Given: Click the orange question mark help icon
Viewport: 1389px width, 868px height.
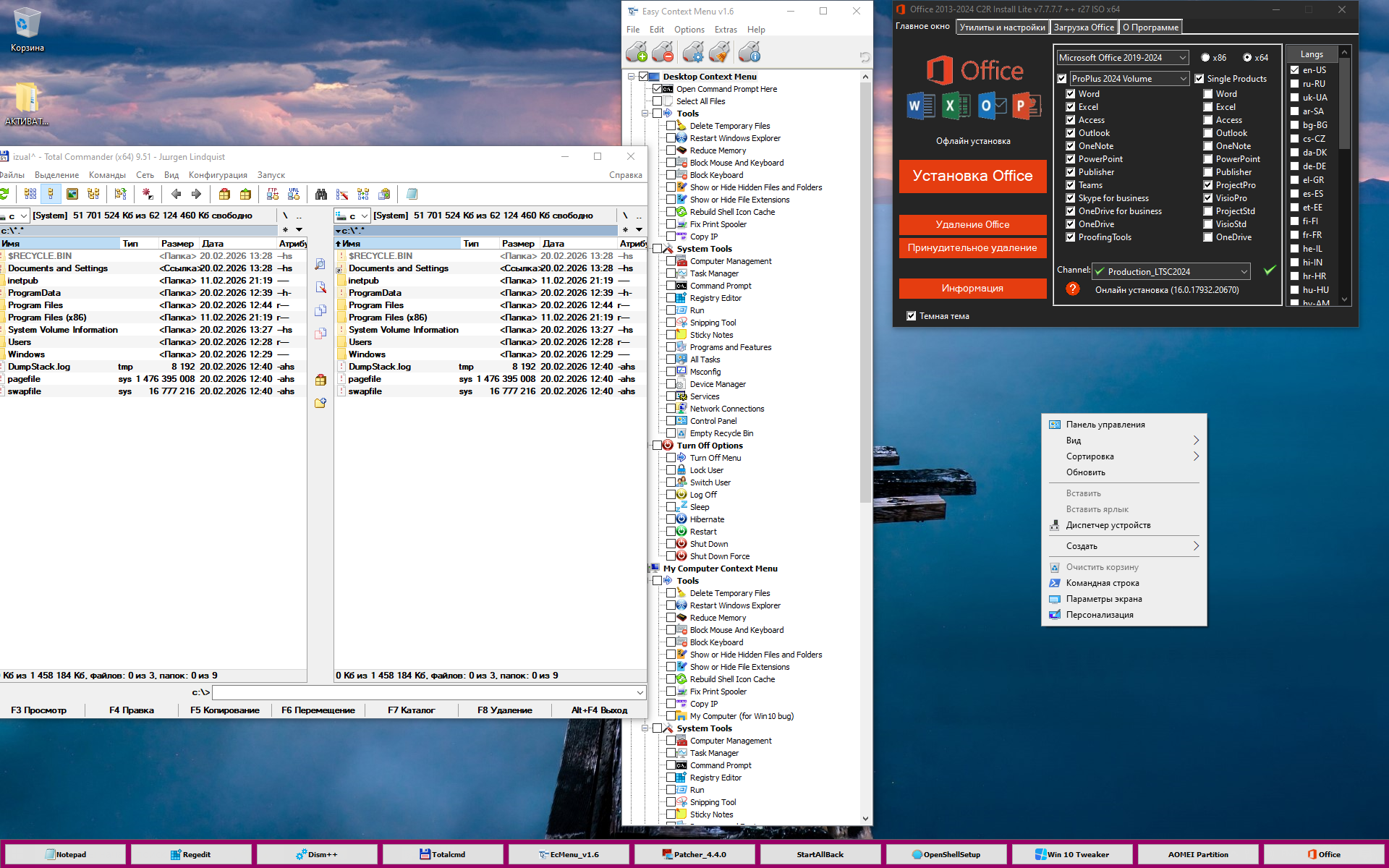Looking at the screenshot, I should point(1073,289).
